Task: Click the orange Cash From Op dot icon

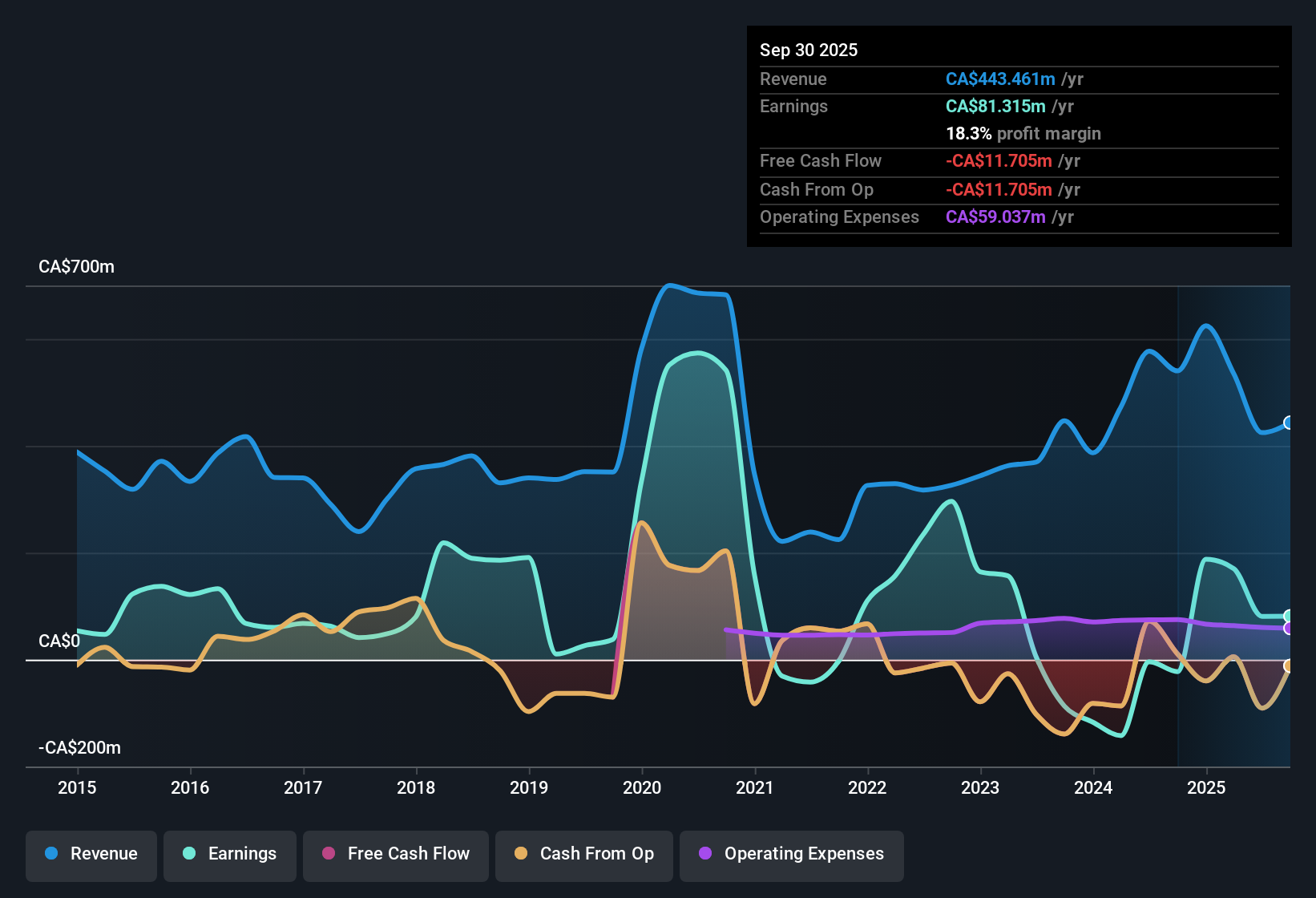Action: 522,855
